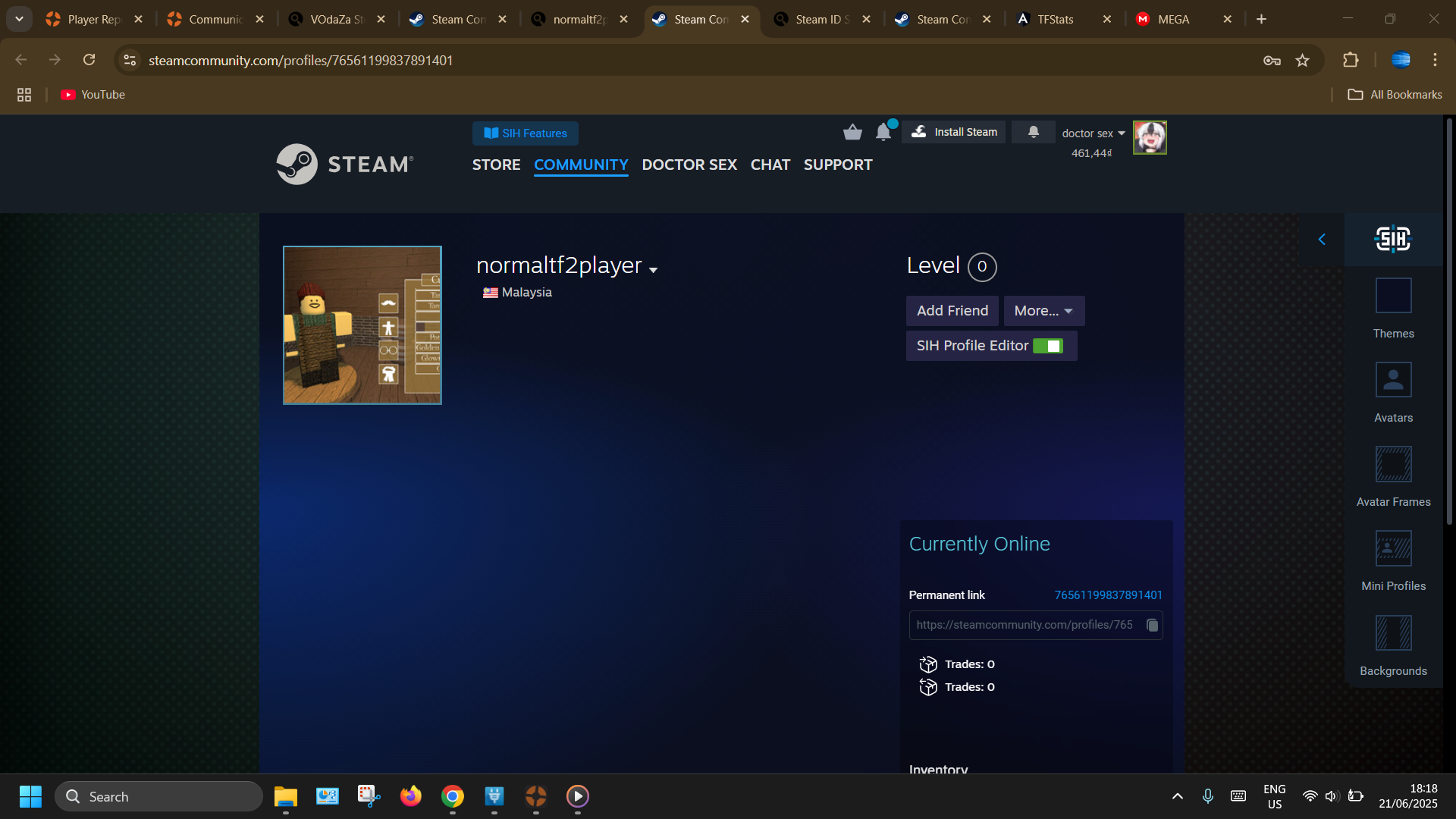Image resolution: width=1456 pixels, height=819 pixels.
Task: Open a new browser tab
Action: (1261, 19)
